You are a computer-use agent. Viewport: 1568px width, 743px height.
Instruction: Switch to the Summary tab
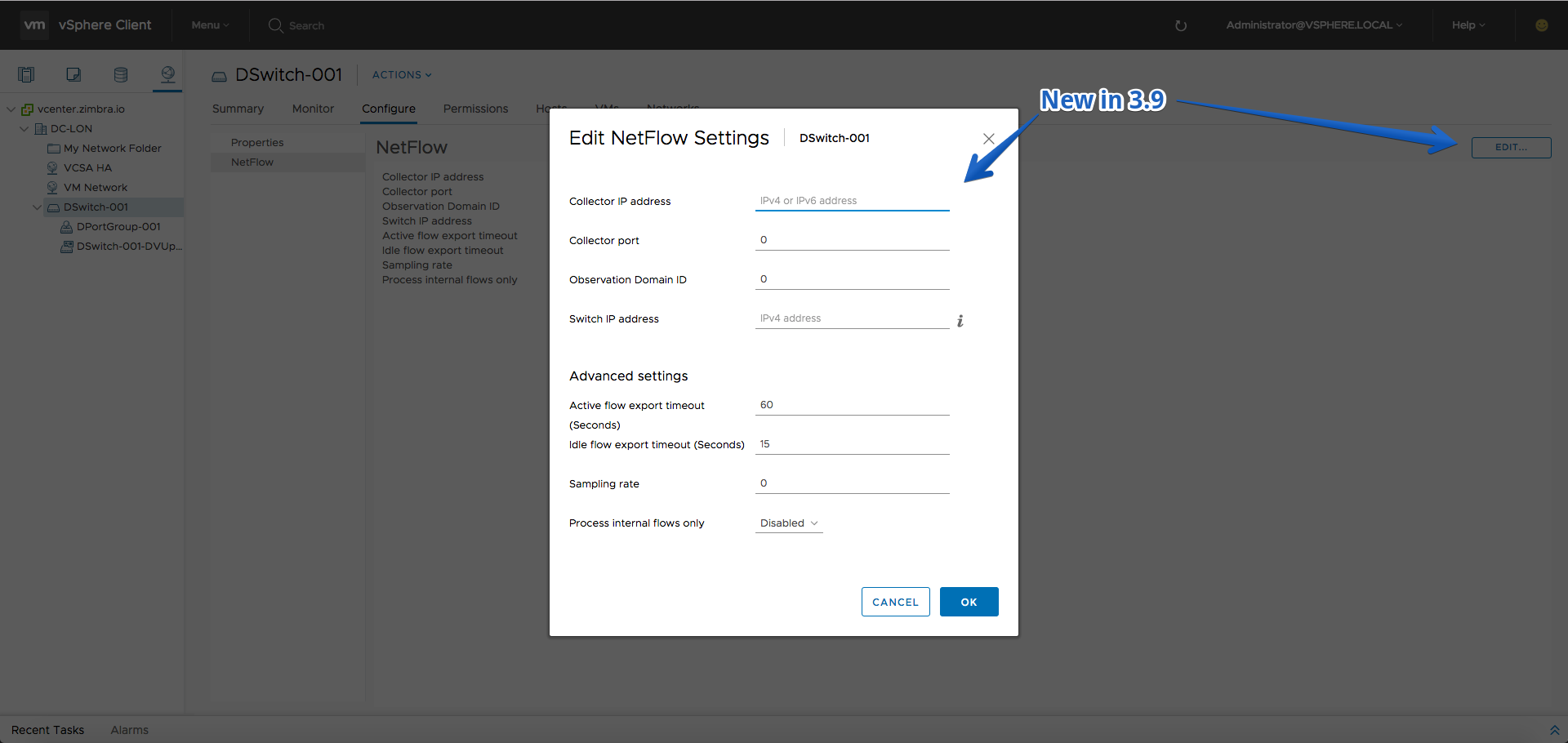238,109
